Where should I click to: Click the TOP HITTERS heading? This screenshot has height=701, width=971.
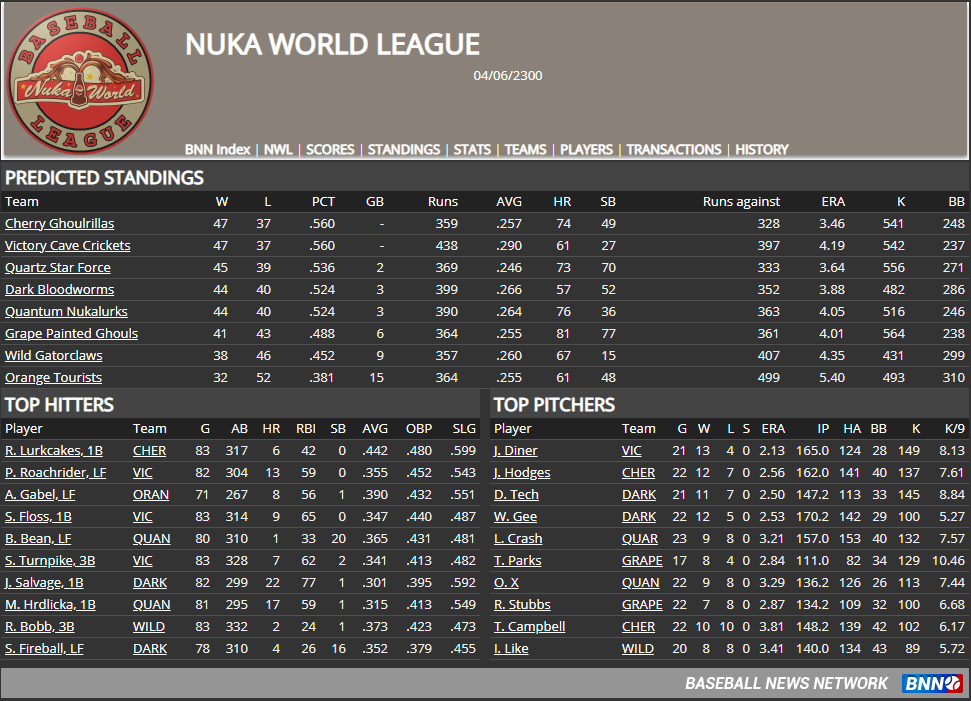[59, 405]
